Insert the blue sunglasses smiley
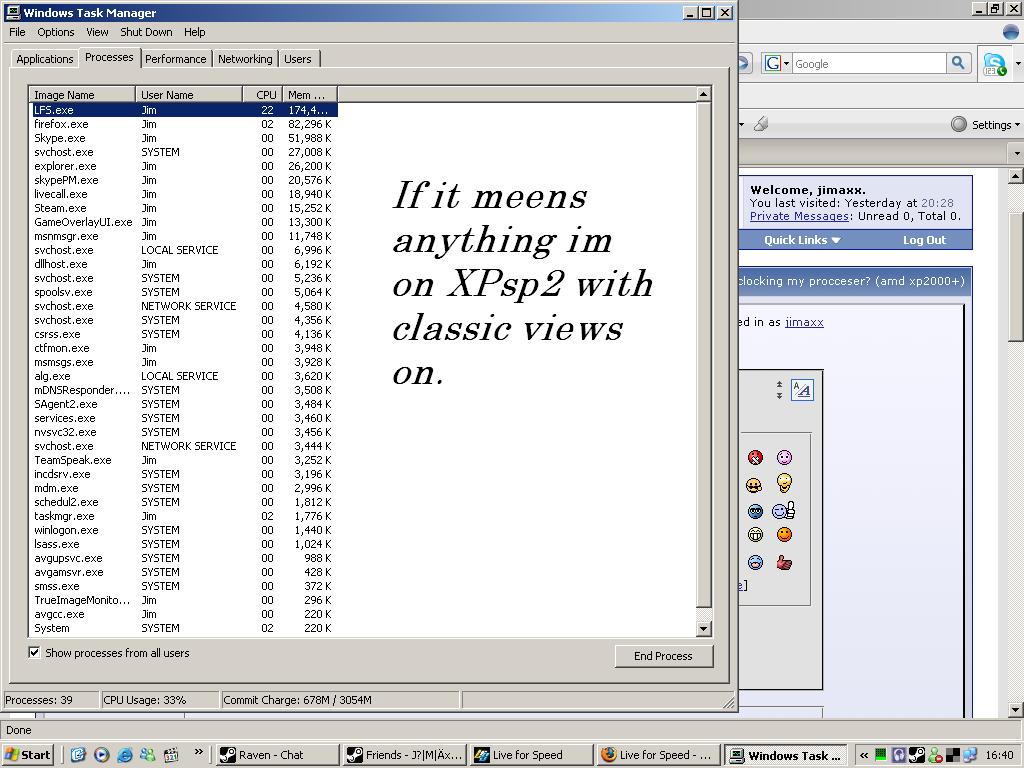Viewport: 1024px width, 768px height. point(755,511)
